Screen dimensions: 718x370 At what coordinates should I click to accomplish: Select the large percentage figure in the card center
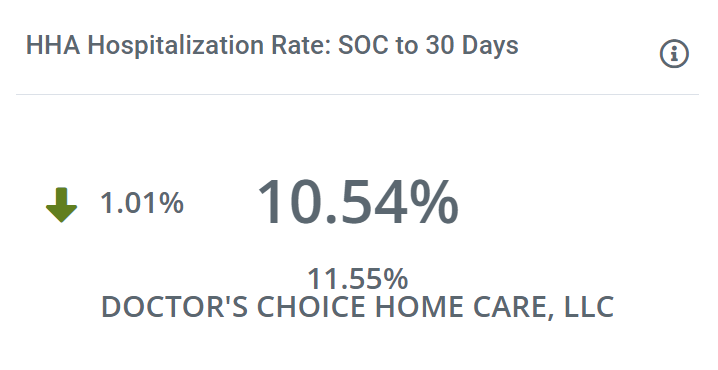tap(358, 202)
